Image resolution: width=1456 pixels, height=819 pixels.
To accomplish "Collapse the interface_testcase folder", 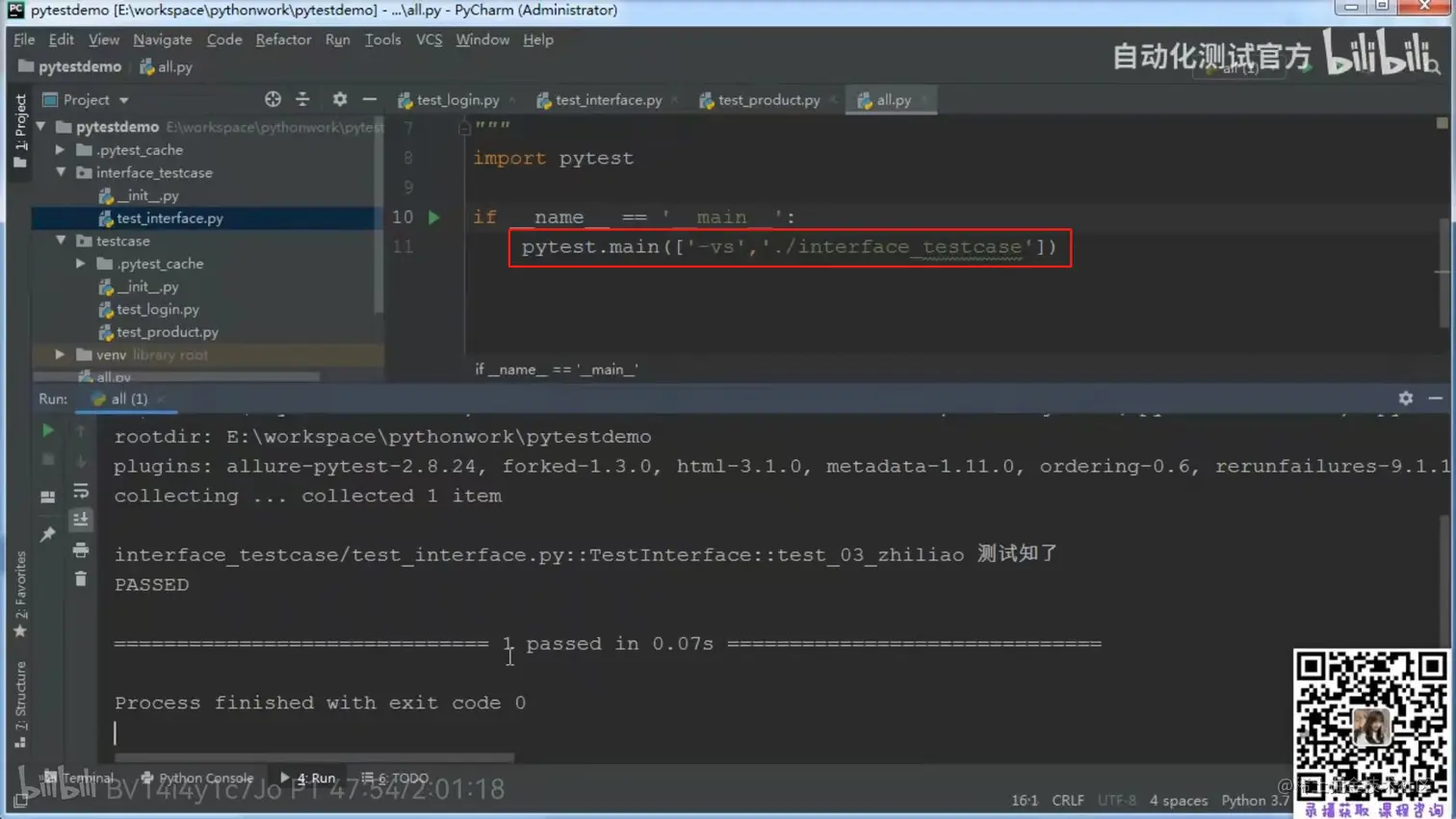I will [61, 173].
